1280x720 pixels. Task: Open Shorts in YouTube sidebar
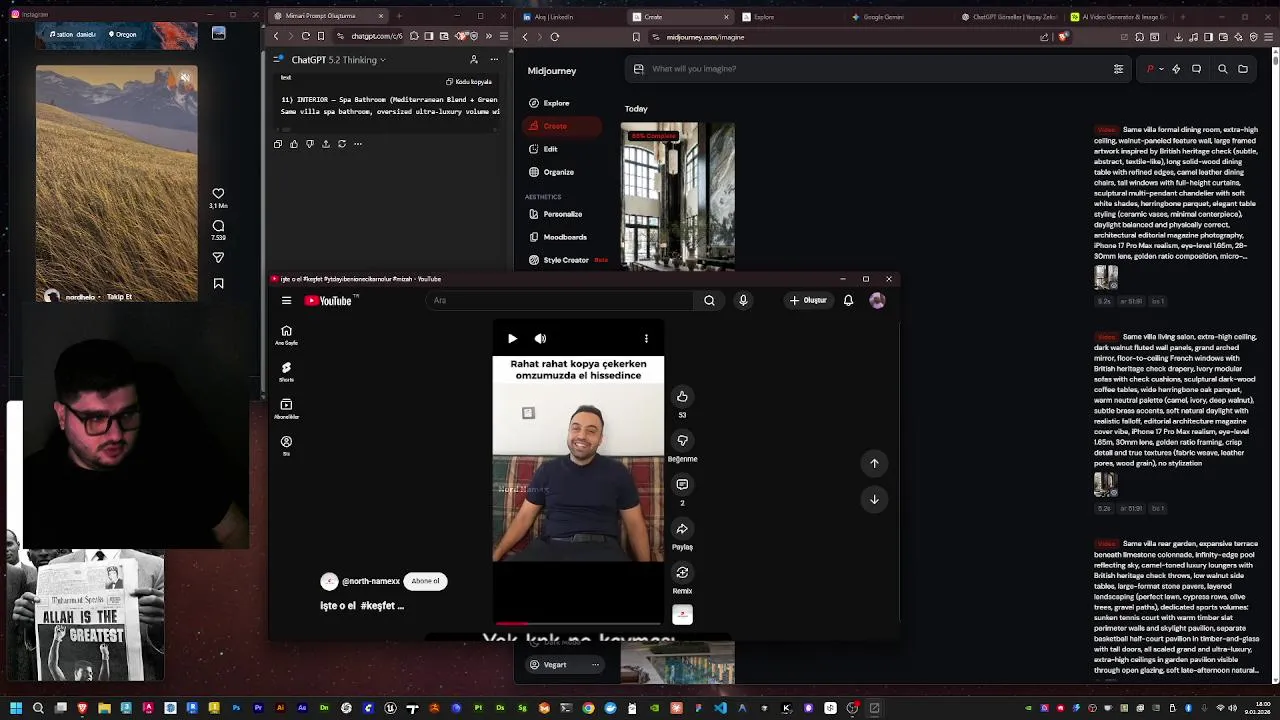286,372
